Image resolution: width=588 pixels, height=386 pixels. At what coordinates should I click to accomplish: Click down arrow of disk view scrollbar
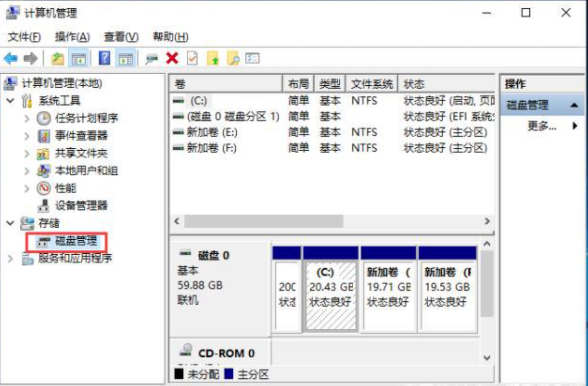point(487,357)
